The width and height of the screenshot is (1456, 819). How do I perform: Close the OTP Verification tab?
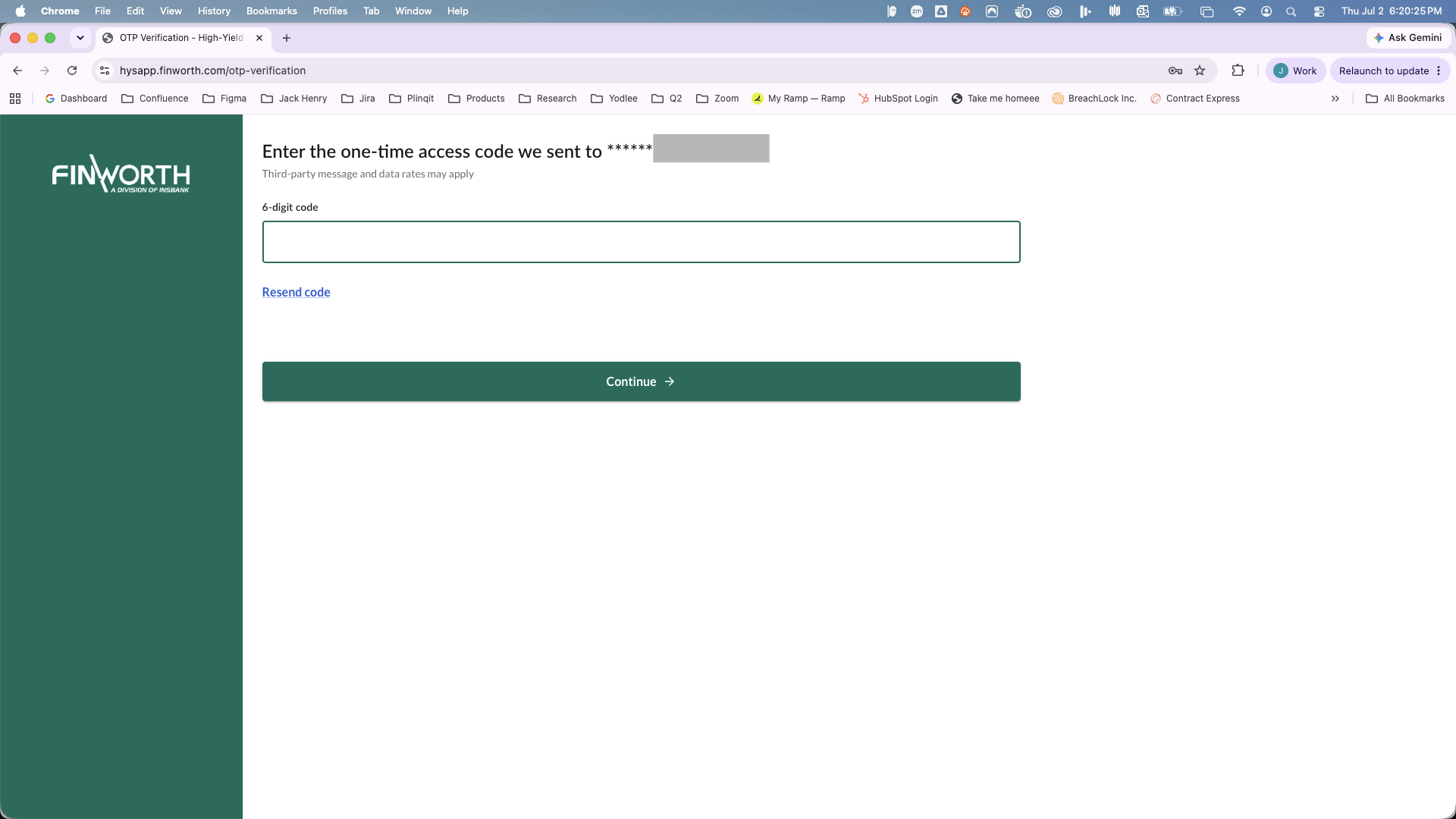(x=259, y=38)
